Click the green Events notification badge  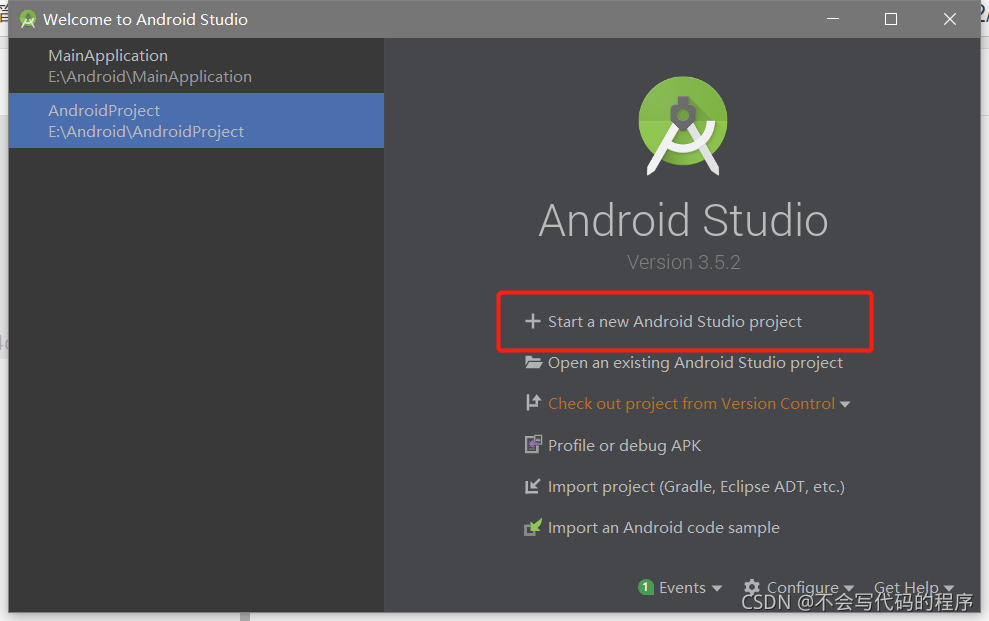tap(645, 588)
